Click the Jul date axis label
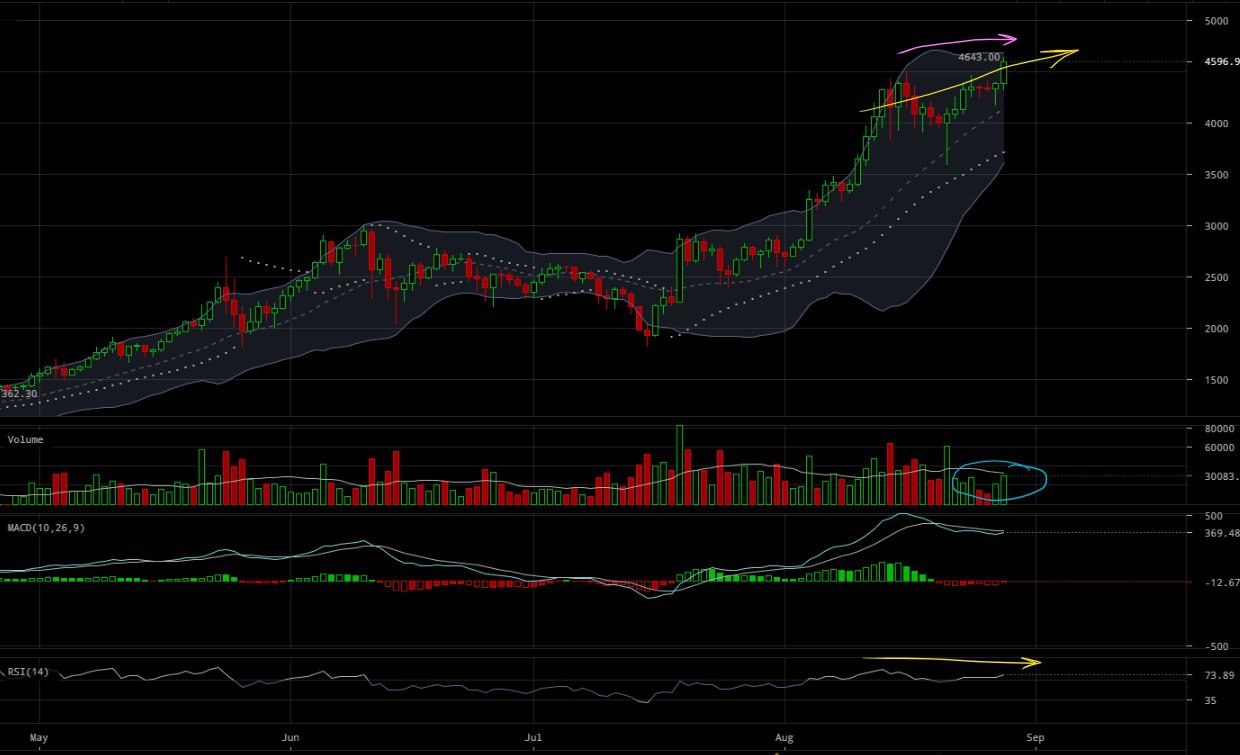 (535, 738)
